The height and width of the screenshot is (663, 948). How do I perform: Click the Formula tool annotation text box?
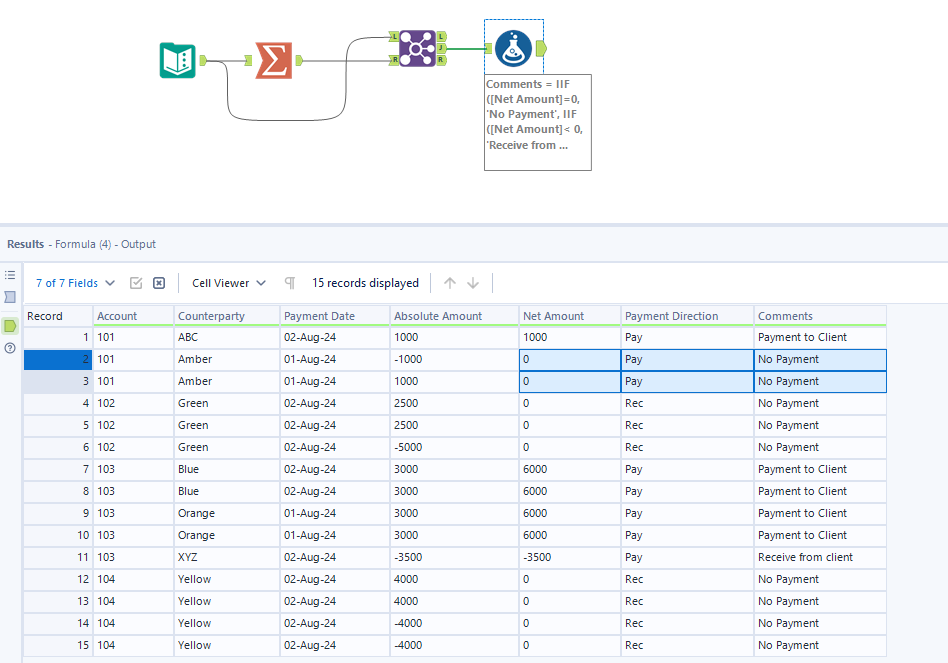click(x=537, y=121)
